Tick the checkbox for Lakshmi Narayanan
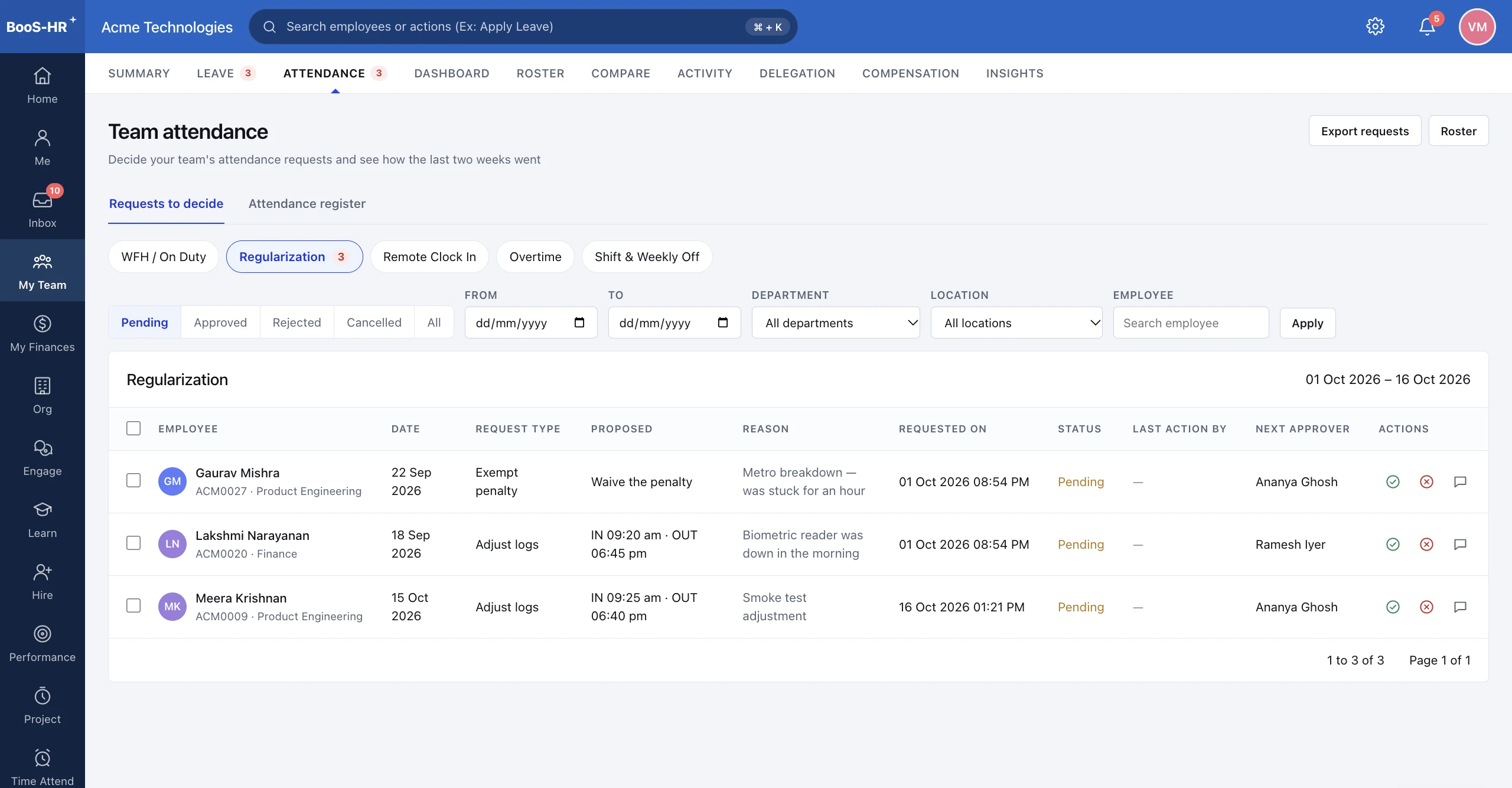This screenshot has height=788, width=1512. click(133, 543)
